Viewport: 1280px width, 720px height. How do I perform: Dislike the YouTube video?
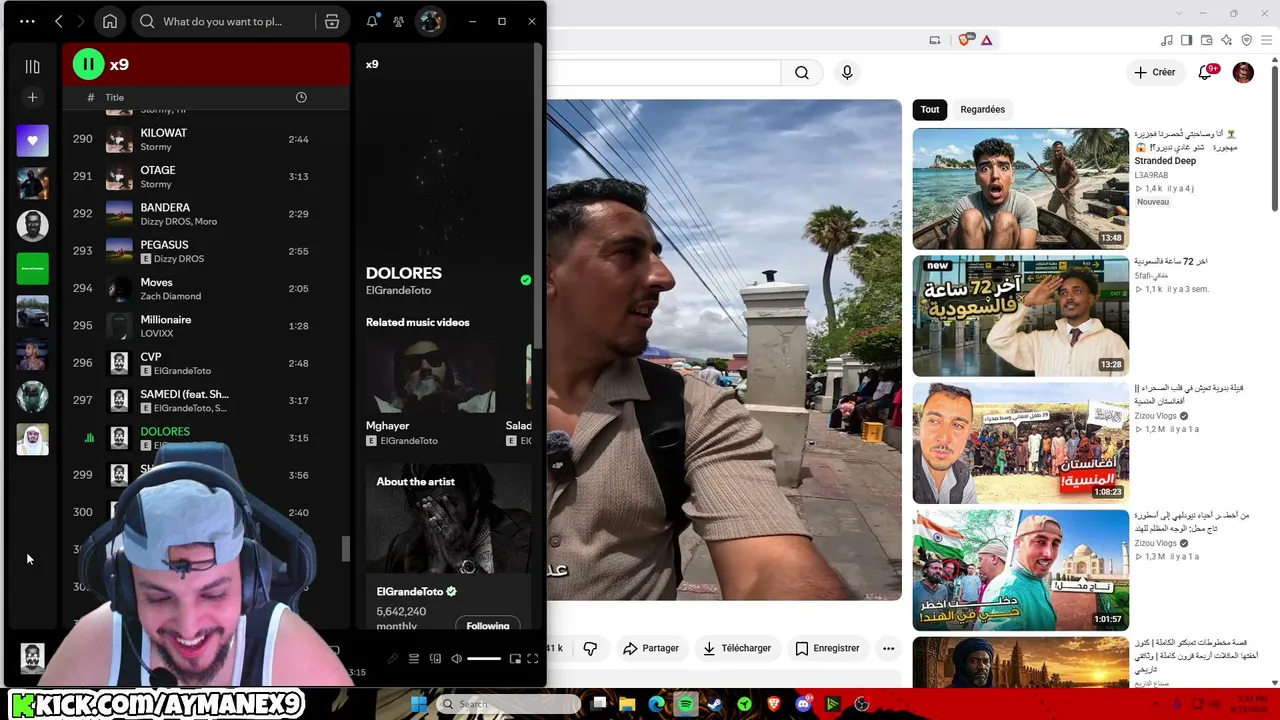(590, 648)
